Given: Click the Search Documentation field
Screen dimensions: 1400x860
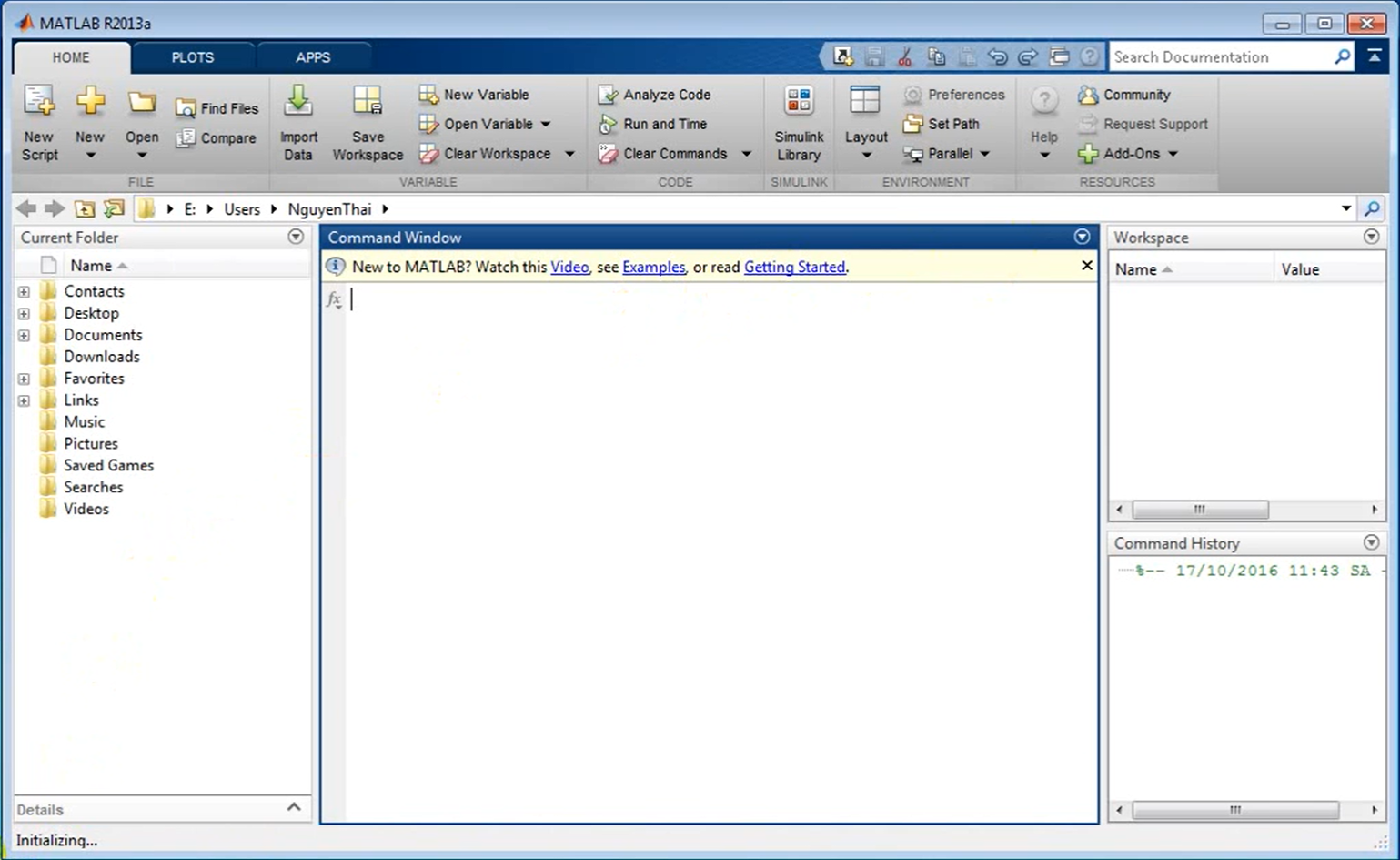Looking at the screenshot, I should click(1219, 57).
